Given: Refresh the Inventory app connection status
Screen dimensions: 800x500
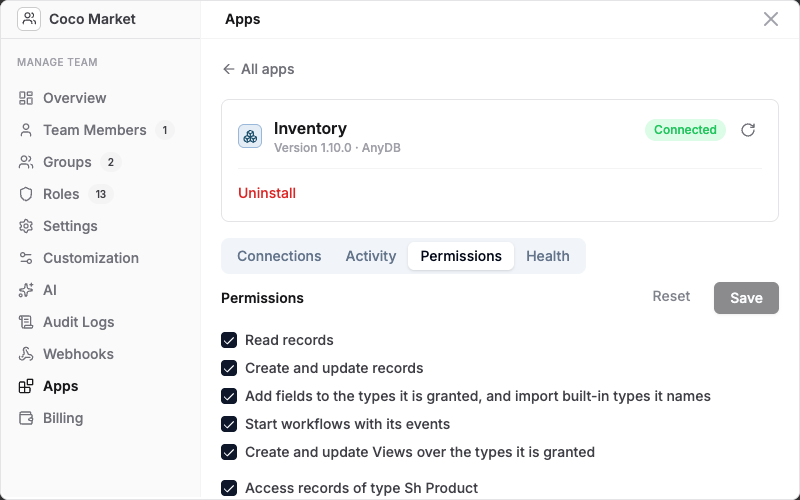Looking at the screenshot, I should click(x=748, y=130).
